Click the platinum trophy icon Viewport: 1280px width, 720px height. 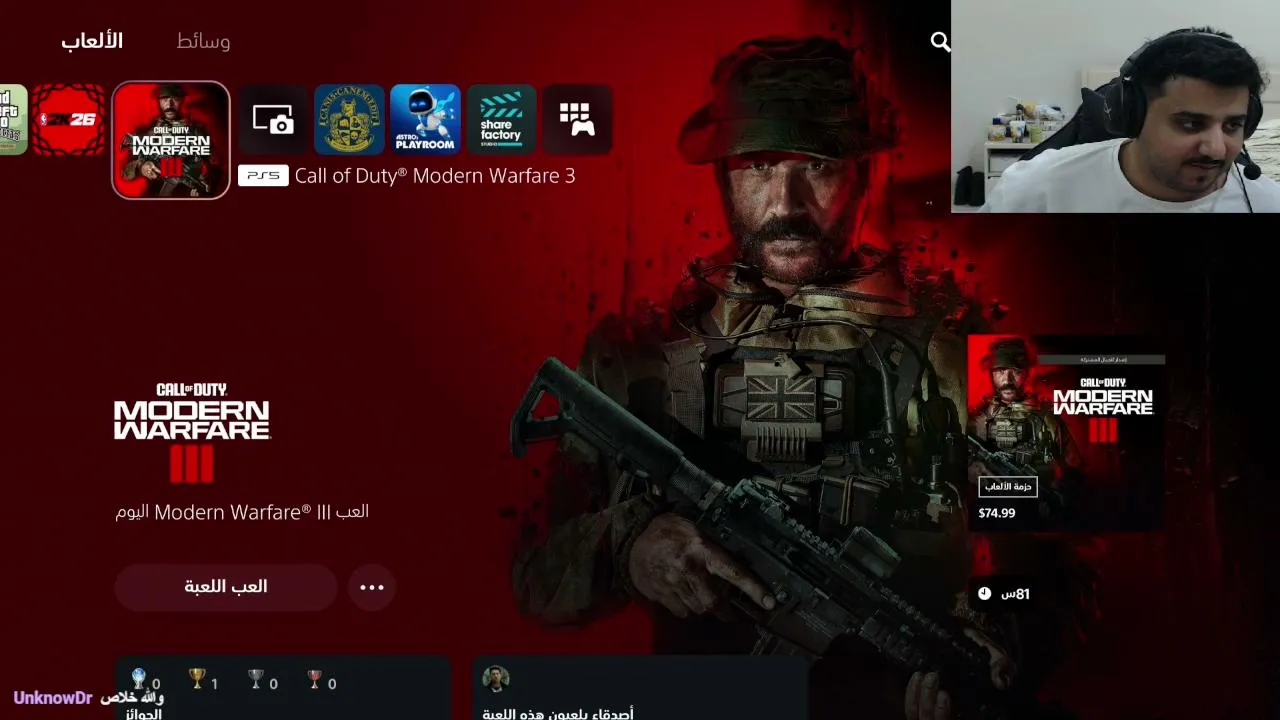click(x=138, y=680)
